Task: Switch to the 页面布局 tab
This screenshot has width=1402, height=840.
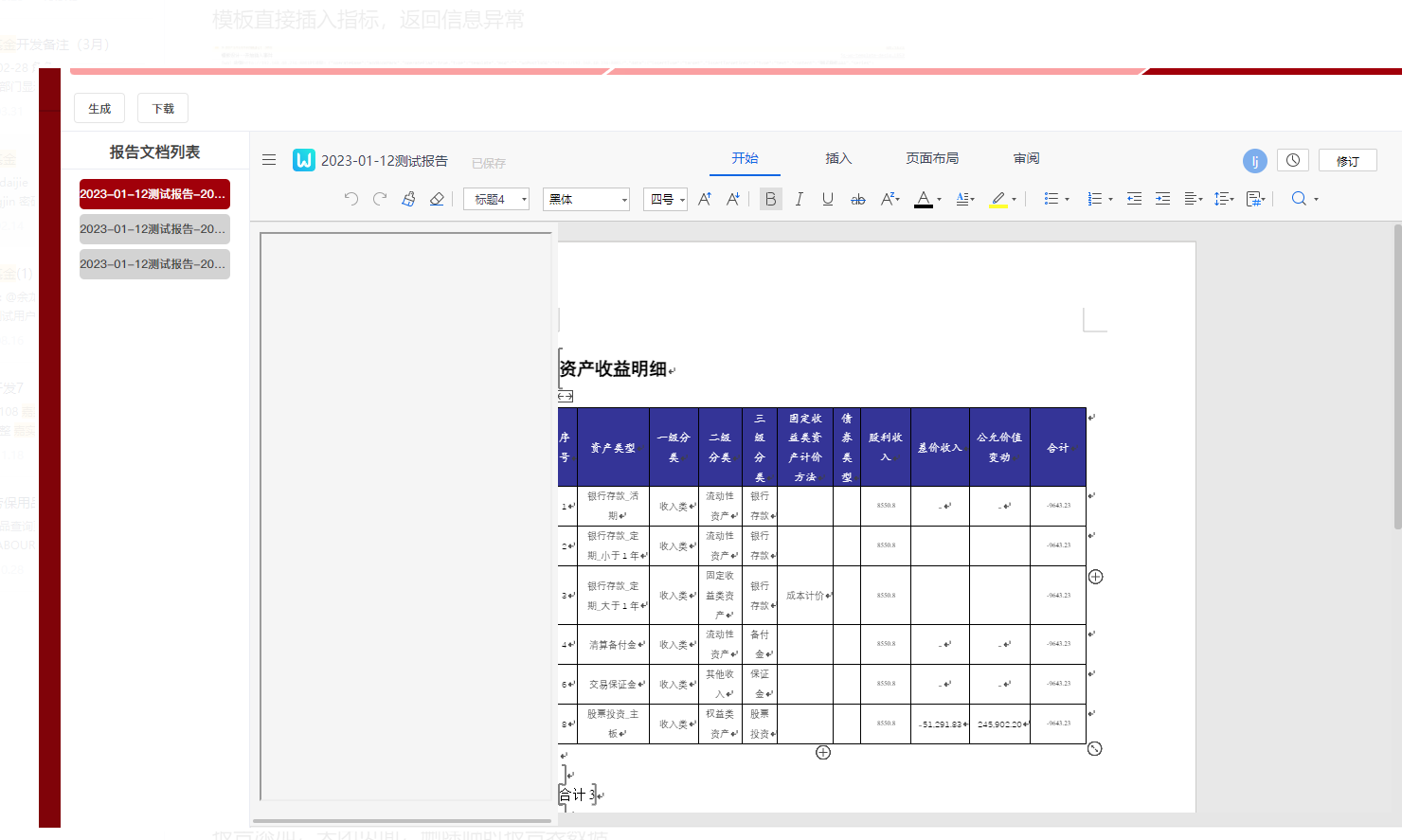Action: point(932,158)
